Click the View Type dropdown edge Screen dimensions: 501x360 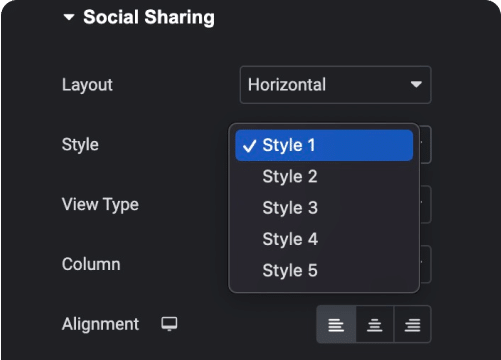click(425, 204)
